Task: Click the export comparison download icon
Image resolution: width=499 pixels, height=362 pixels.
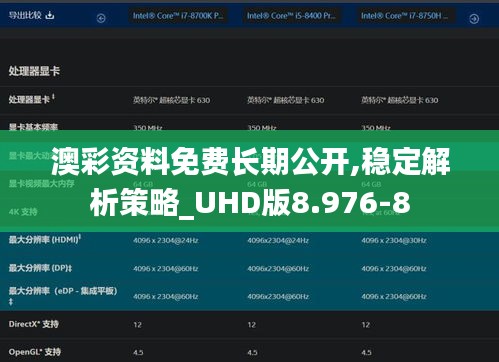Action: [50, 15]
